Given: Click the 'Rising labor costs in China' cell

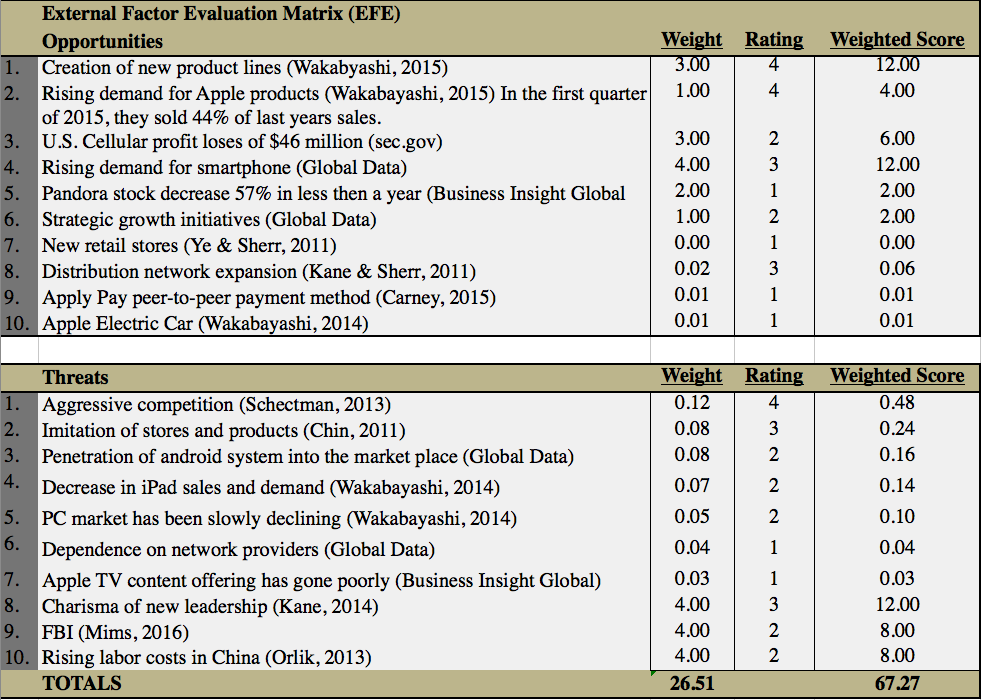Looking at the screenshot, I should point(206,657).
